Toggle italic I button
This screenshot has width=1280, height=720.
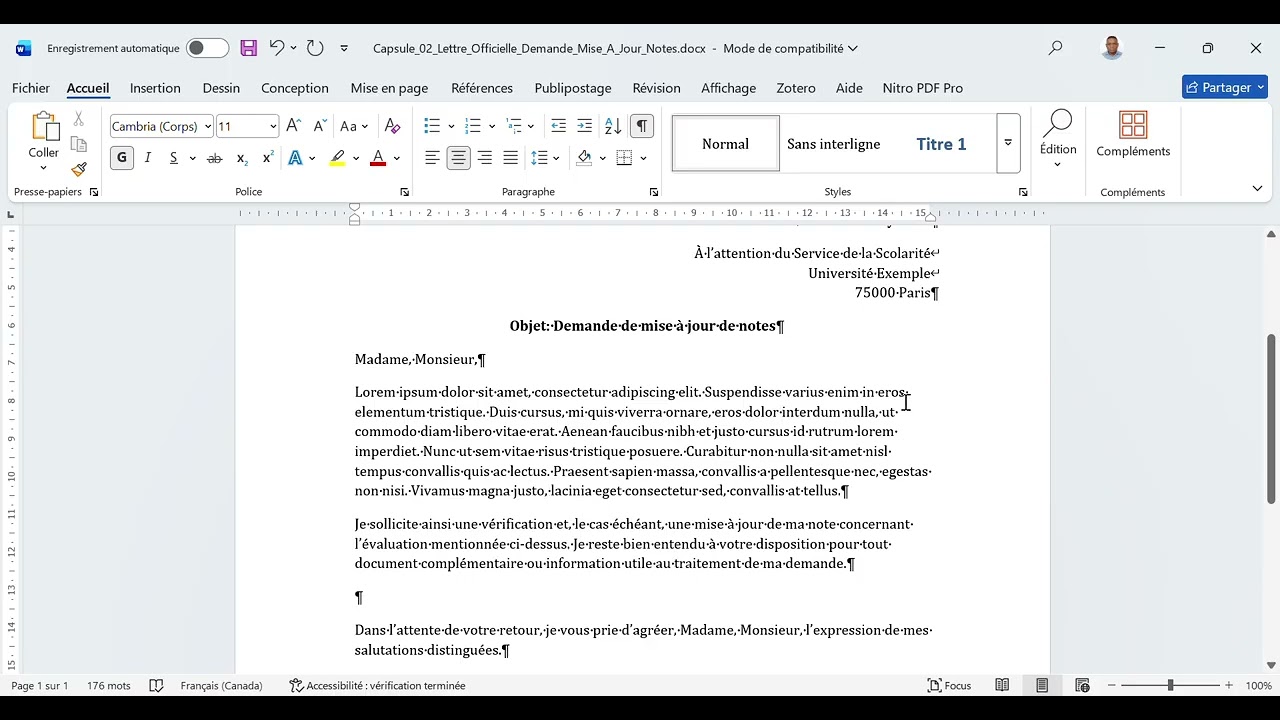[x=148, y=158]
